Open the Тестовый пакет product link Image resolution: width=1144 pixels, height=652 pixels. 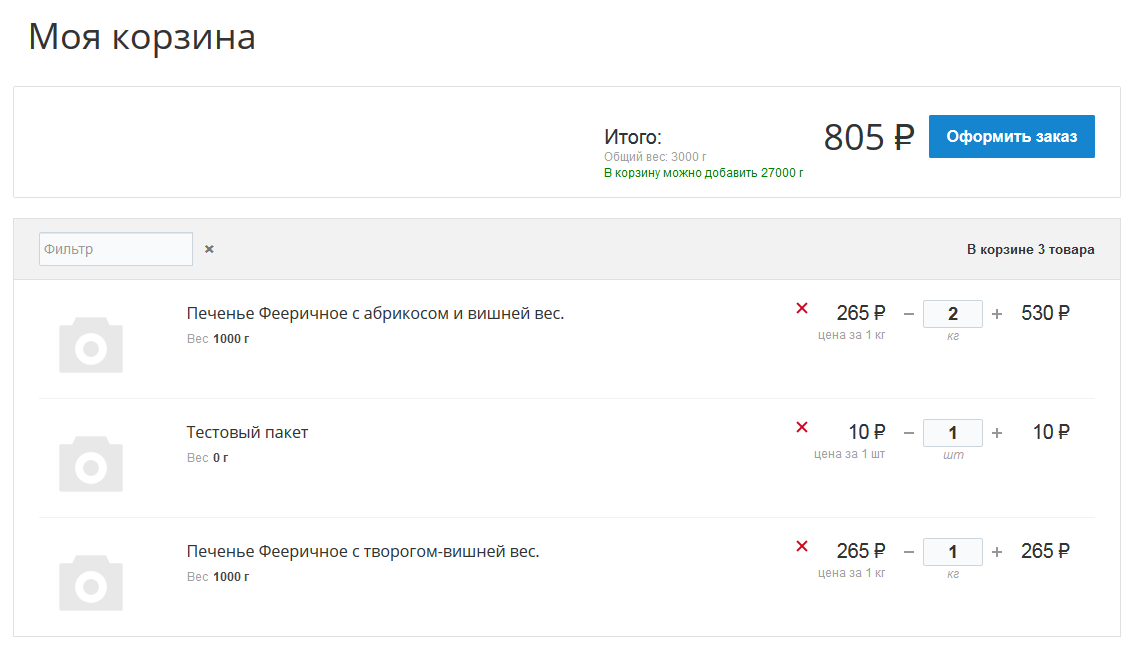click(247, 432)
